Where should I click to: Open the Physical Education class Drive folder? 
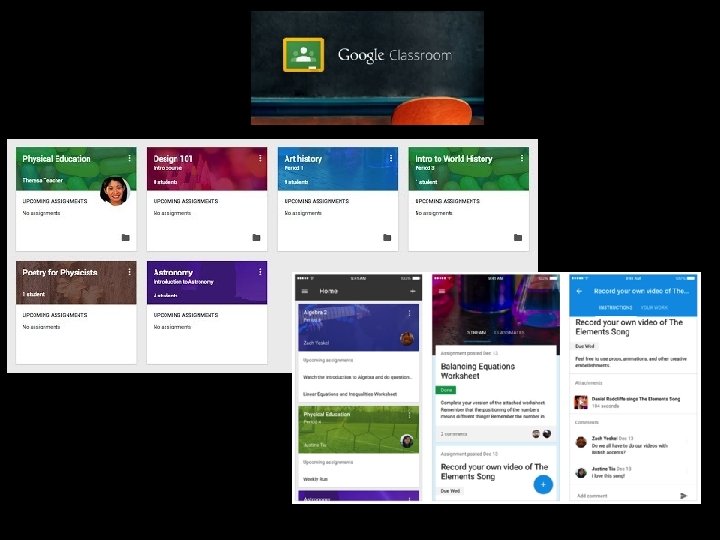(125, 237)
